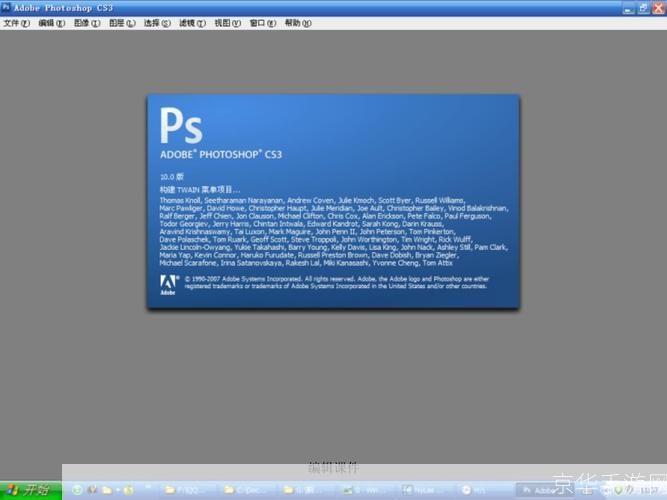
Task: Open the 视图(V) menu
Action: pyautogui.click(x=227, y=23)
